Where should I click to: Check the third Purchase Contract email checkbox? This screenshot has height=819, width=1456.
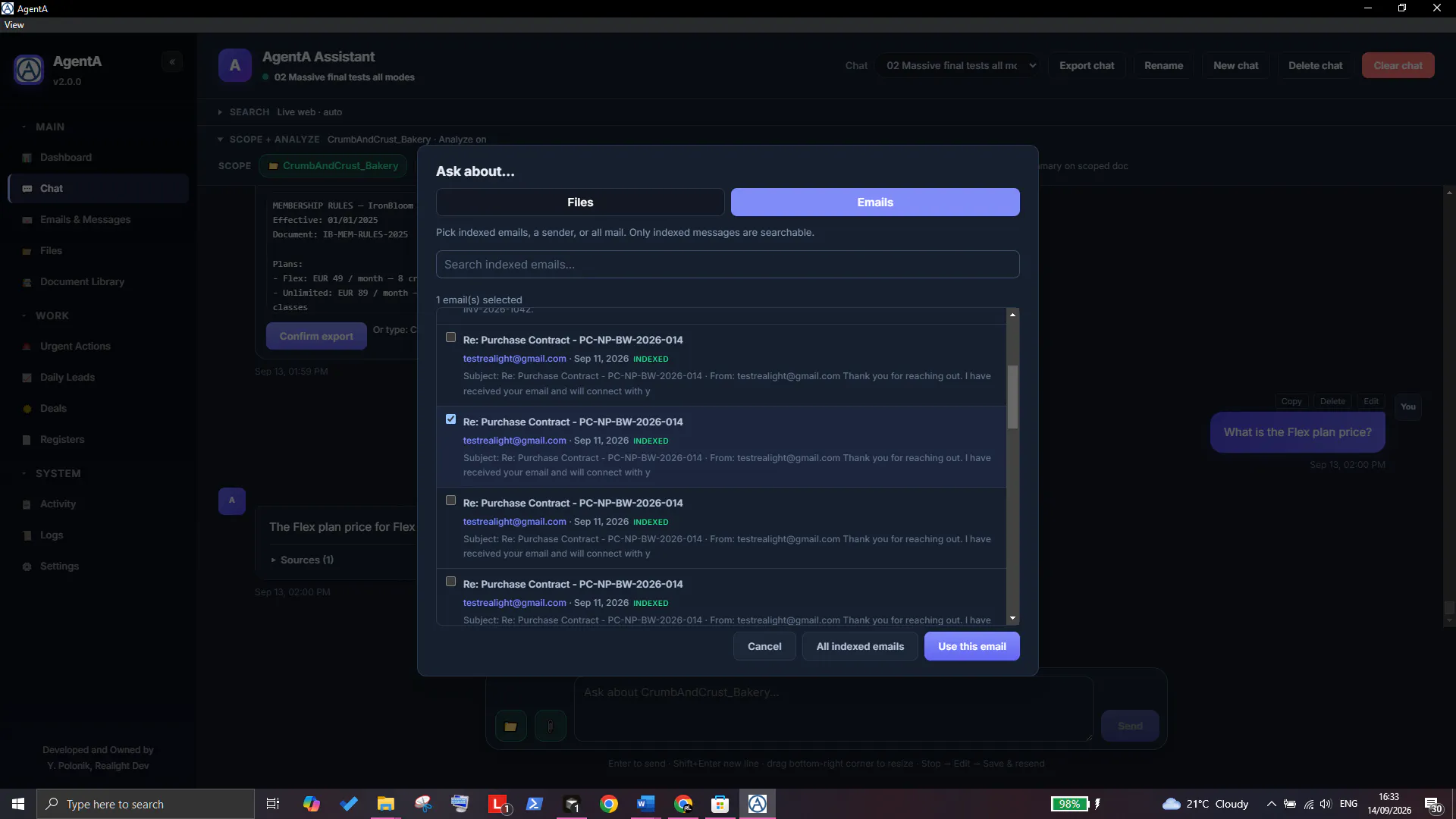[451, 500]
